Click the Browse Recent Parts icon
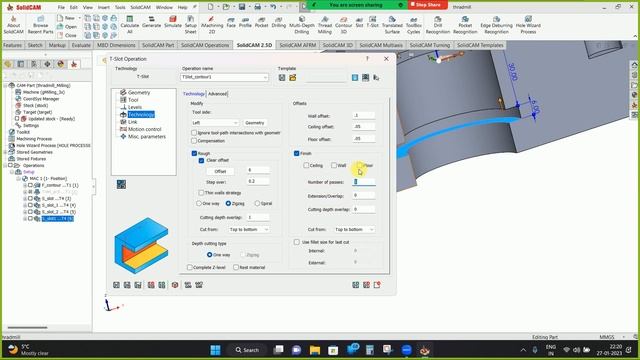The image size is (640, 360). tap(40, 25)
